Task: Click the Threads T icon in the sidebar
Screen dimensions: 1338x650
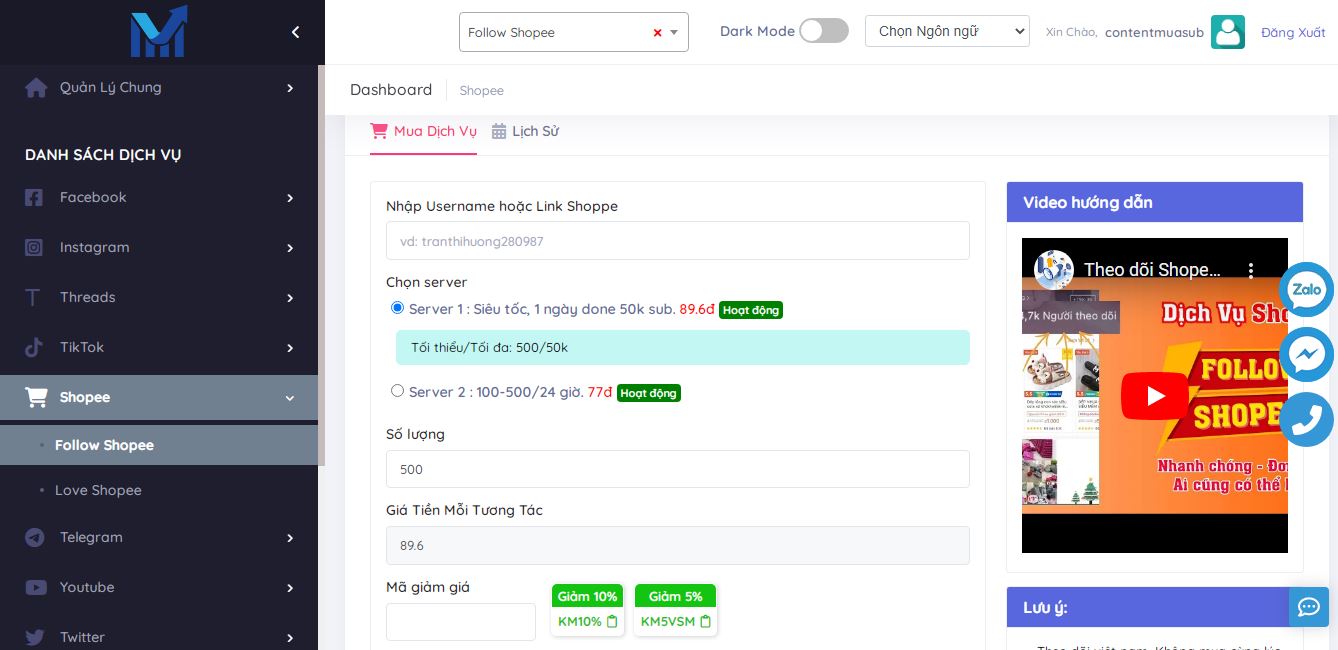Action: point(33,298)
